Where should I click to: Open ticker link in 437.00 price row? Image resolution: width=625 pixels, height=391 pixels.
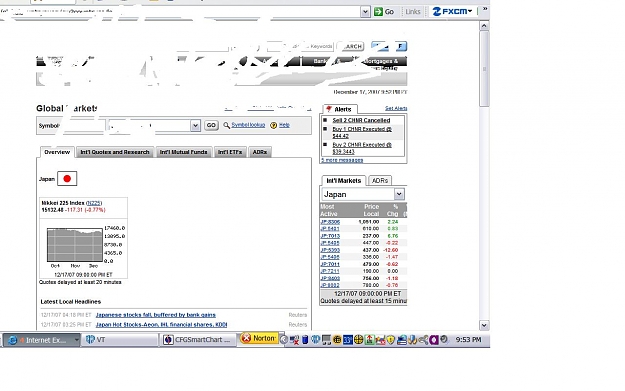[330, 250]
